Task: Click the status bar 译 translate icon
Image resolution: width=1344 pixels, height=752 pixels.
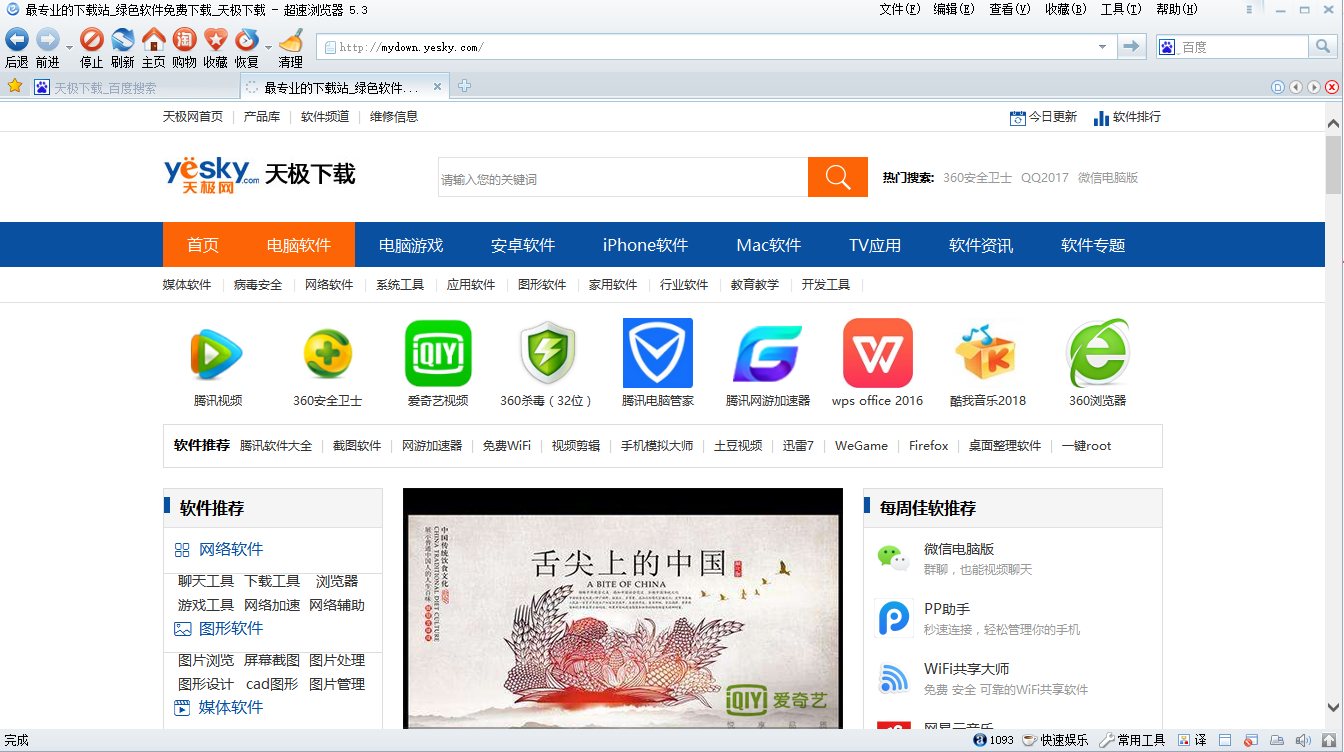Action: [x=1193, y=740]
